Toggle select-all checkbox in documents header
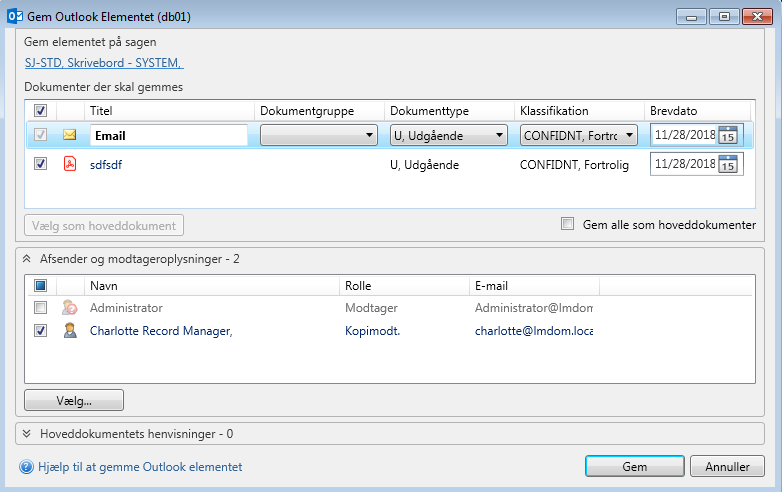The height and width of the screenshot is (492, 782). 41,111
